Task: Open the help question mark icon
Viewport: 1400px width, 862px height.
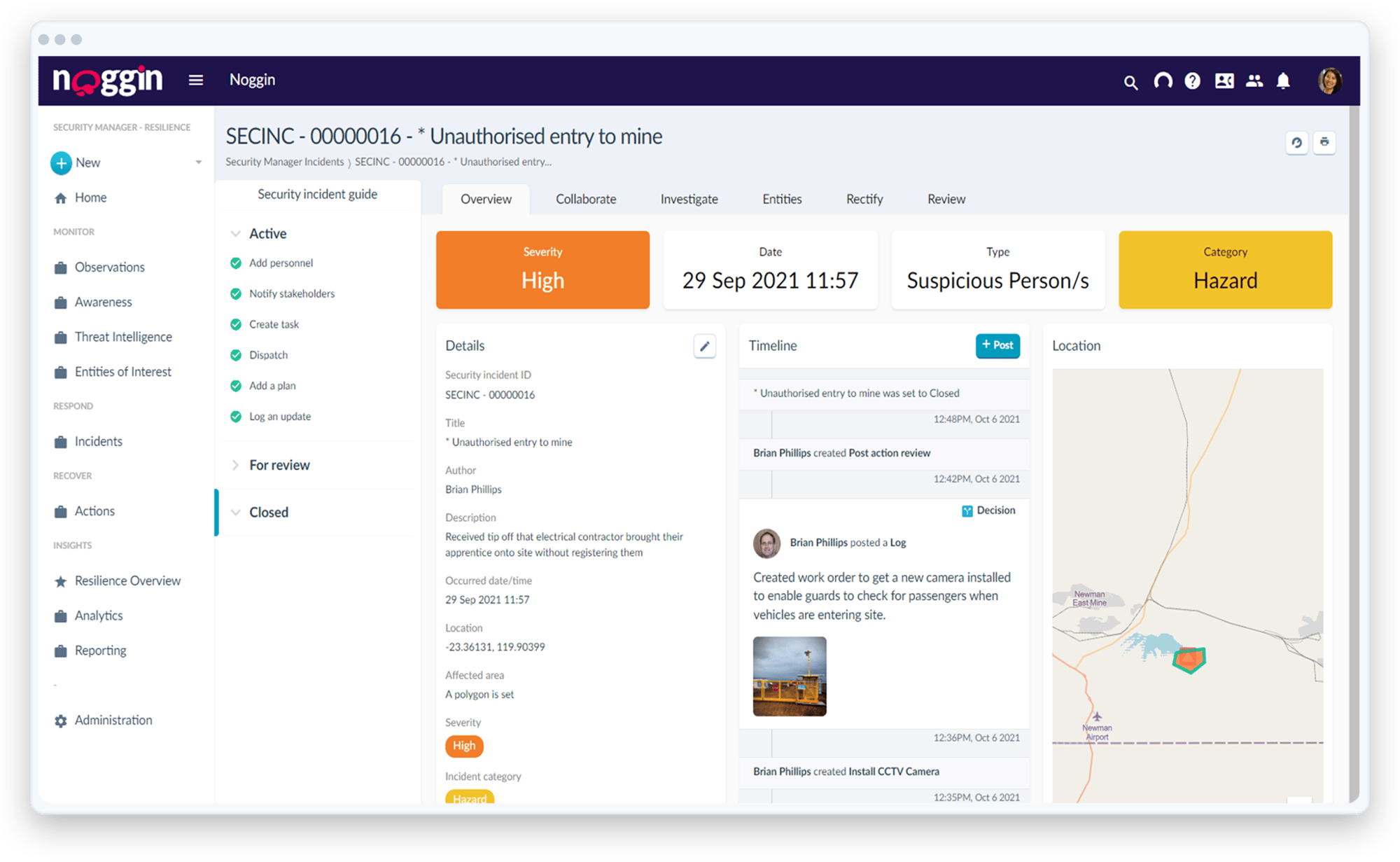Action: point(1192,82)
